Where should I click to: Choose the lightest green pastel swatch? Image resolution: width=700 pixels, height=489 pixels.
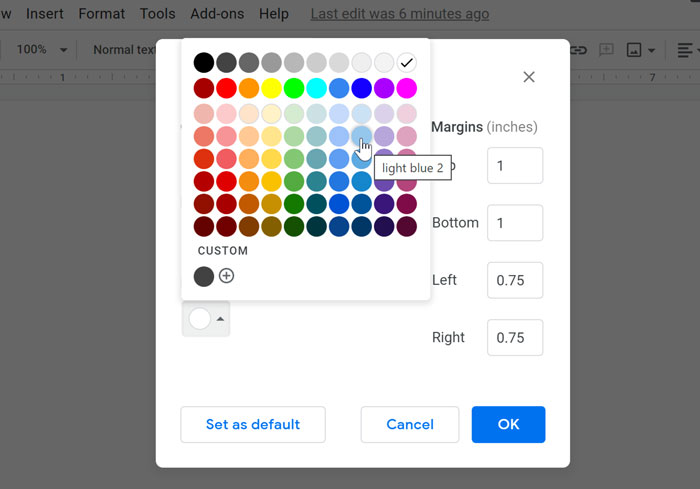pyautogui.click(x=294, y=113)
